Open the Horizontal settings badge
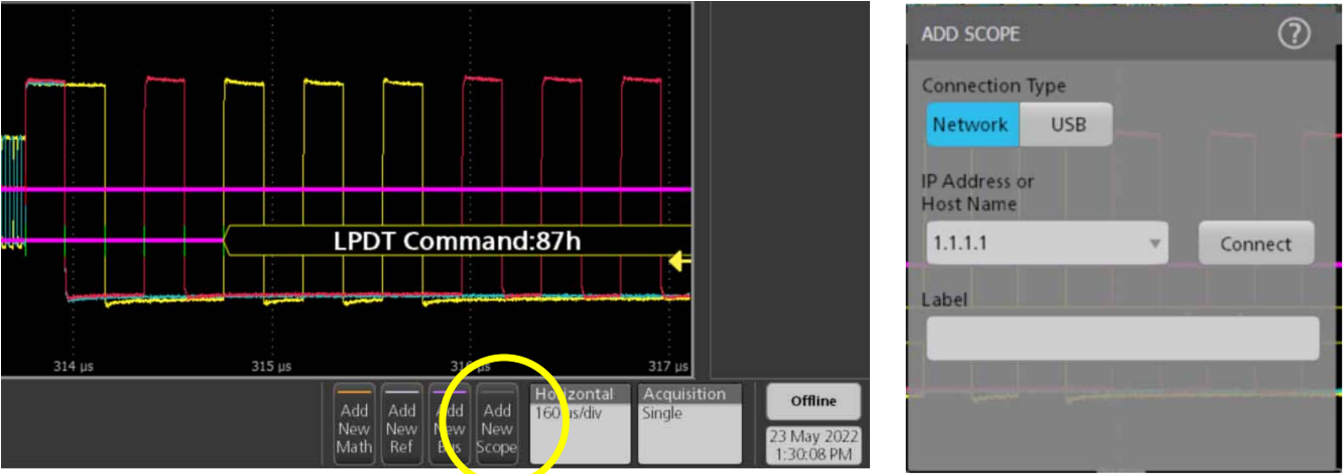This screenshot has width=1344, height=474. tap(580, 423)
